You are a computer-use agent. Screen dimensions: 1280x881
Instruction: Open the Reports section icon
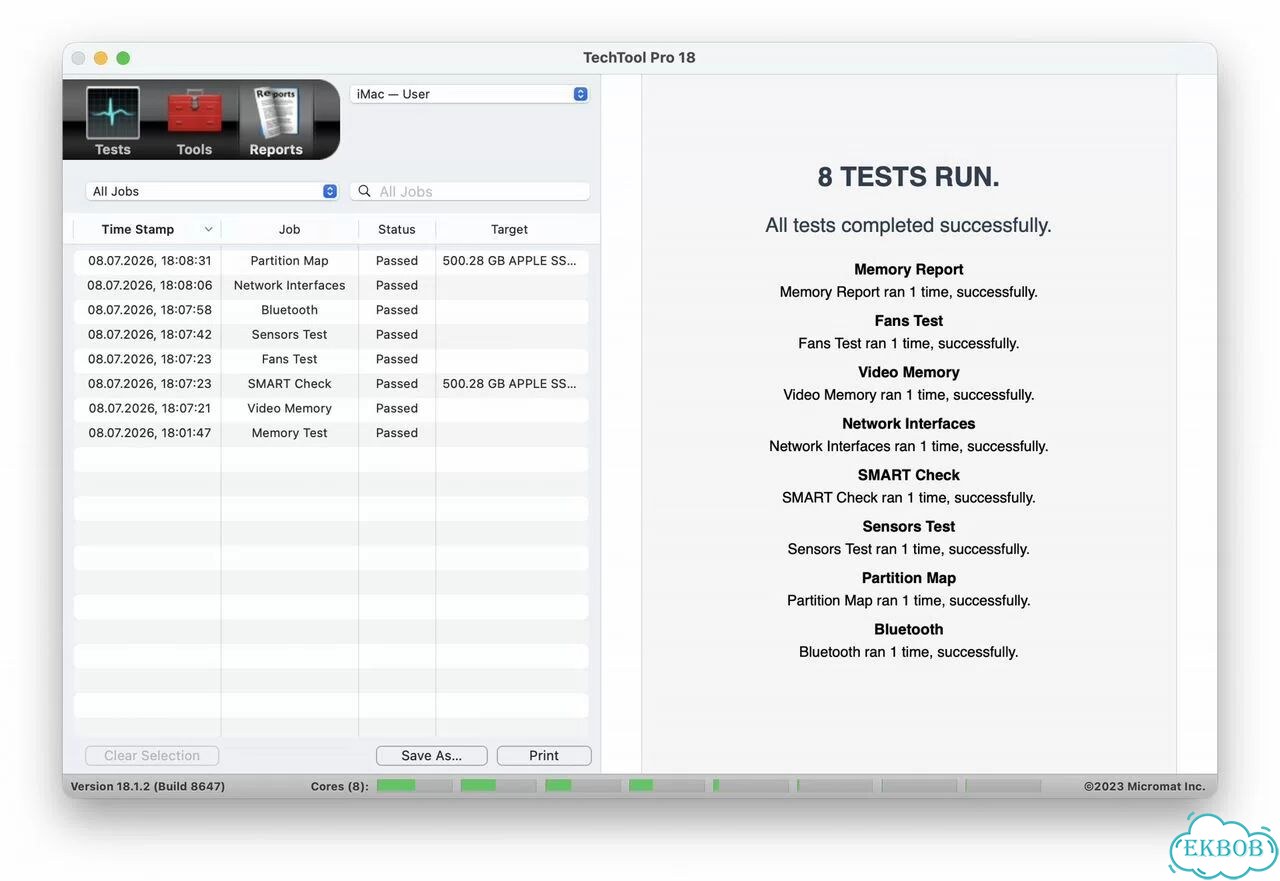276,120
